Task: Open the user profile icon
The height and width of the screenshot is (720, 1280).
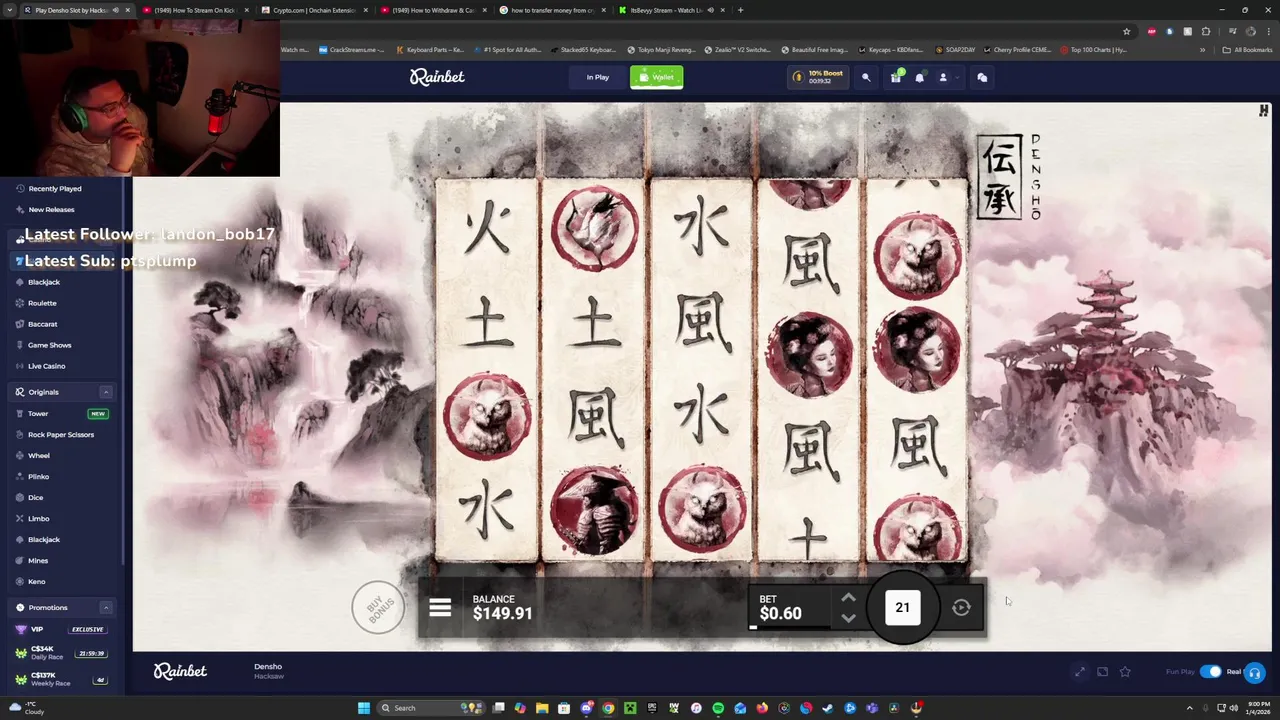Action: (x=942, y=77)
